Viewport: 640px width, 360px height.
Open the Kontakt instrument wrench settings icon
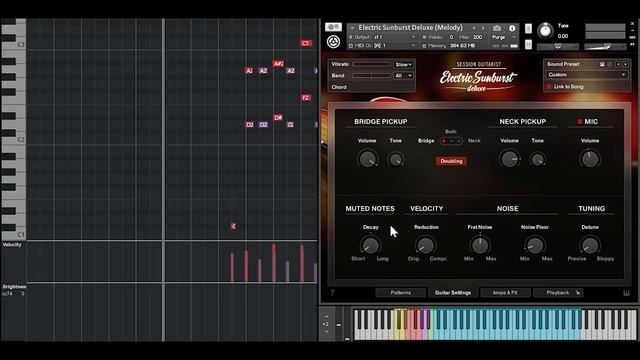click(x=333, y=27)
